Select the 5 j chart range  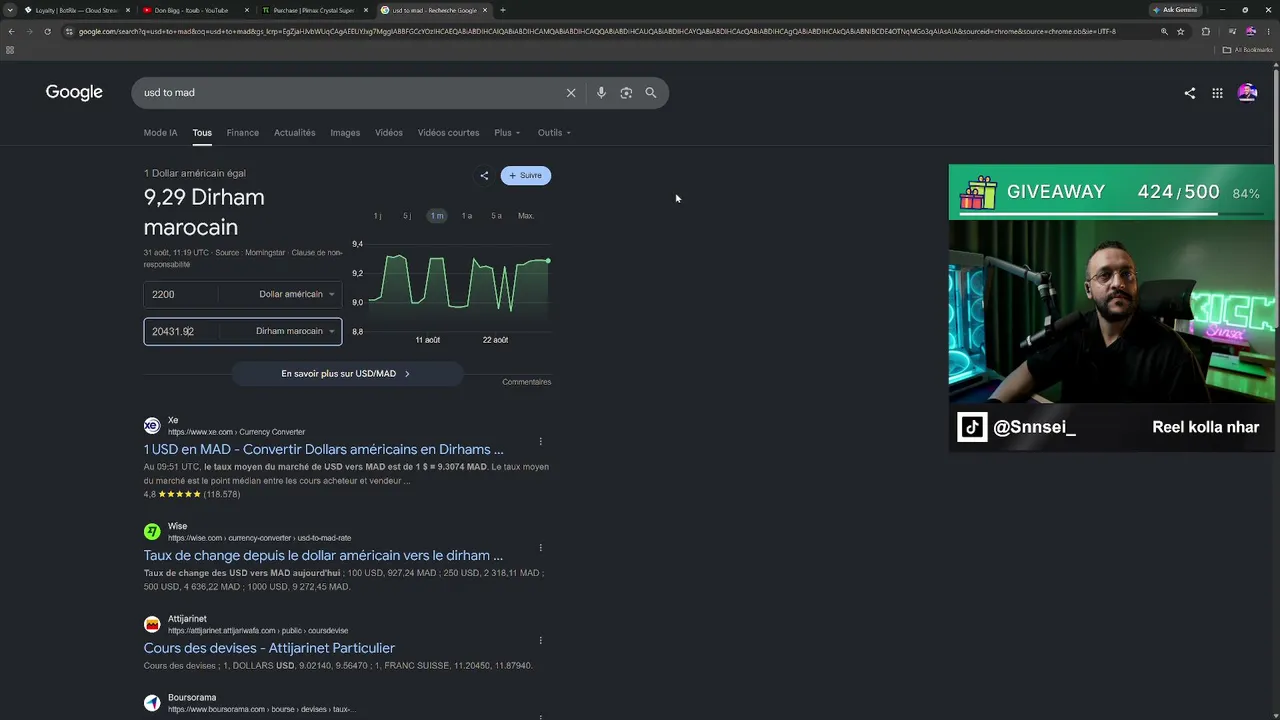pyautogui.click(x=407, y=216)
